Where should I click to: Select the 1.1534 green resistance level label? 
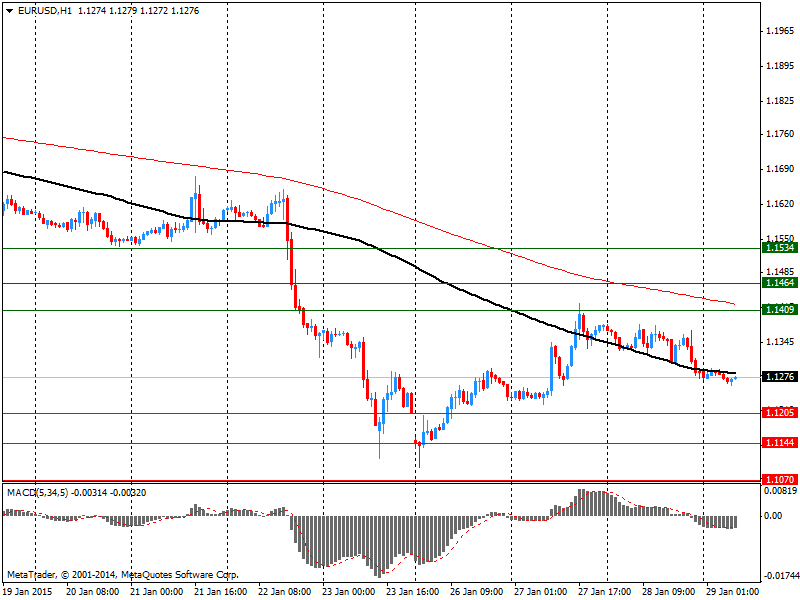pyautogui.click(x=780, y=248)
